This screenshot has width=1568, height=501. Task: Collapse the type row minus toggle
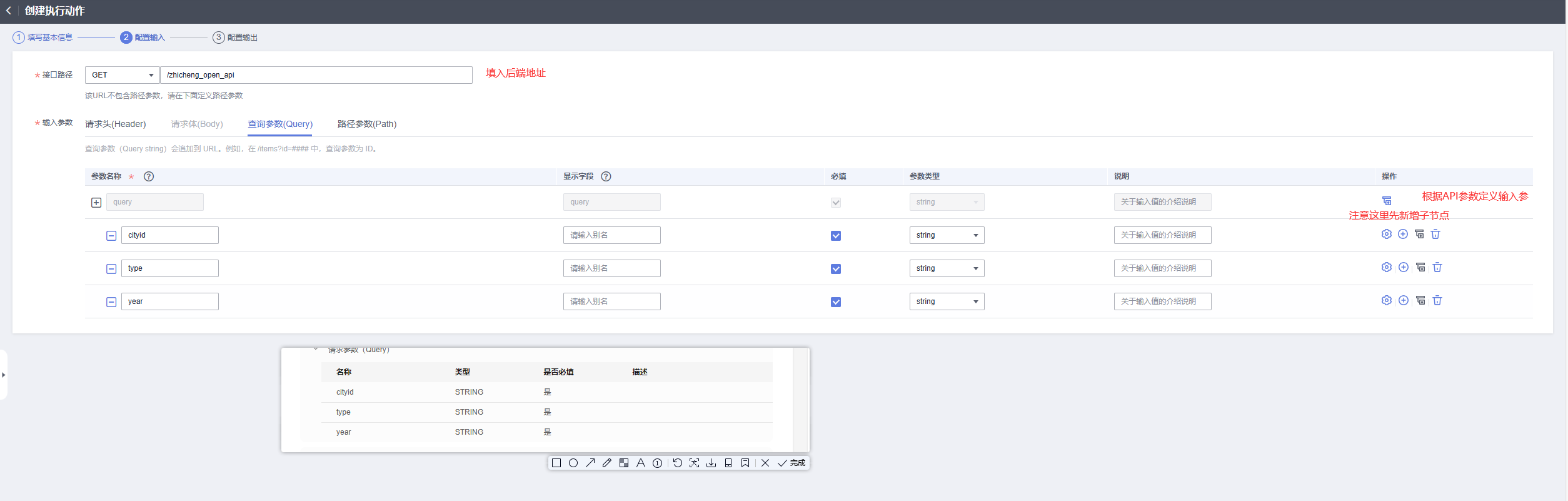tap(111, 269)
